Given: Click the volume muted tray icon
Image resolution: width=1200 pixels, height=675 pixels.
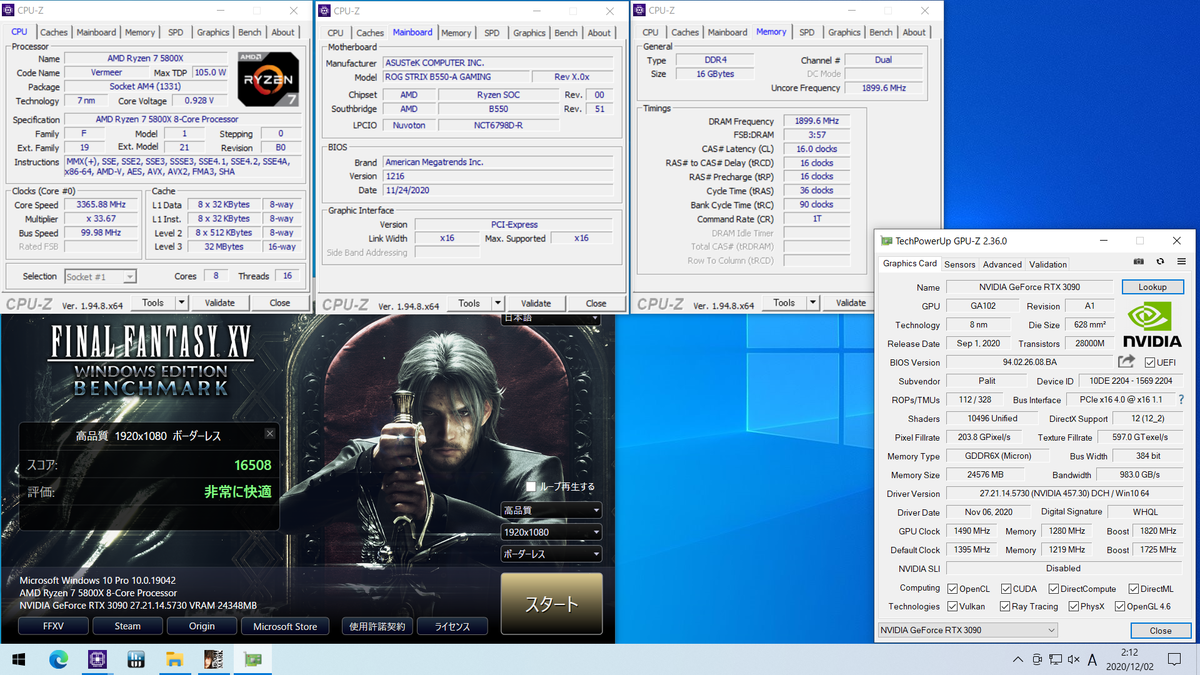Looking at the screenshot, I should [1074, 660].
